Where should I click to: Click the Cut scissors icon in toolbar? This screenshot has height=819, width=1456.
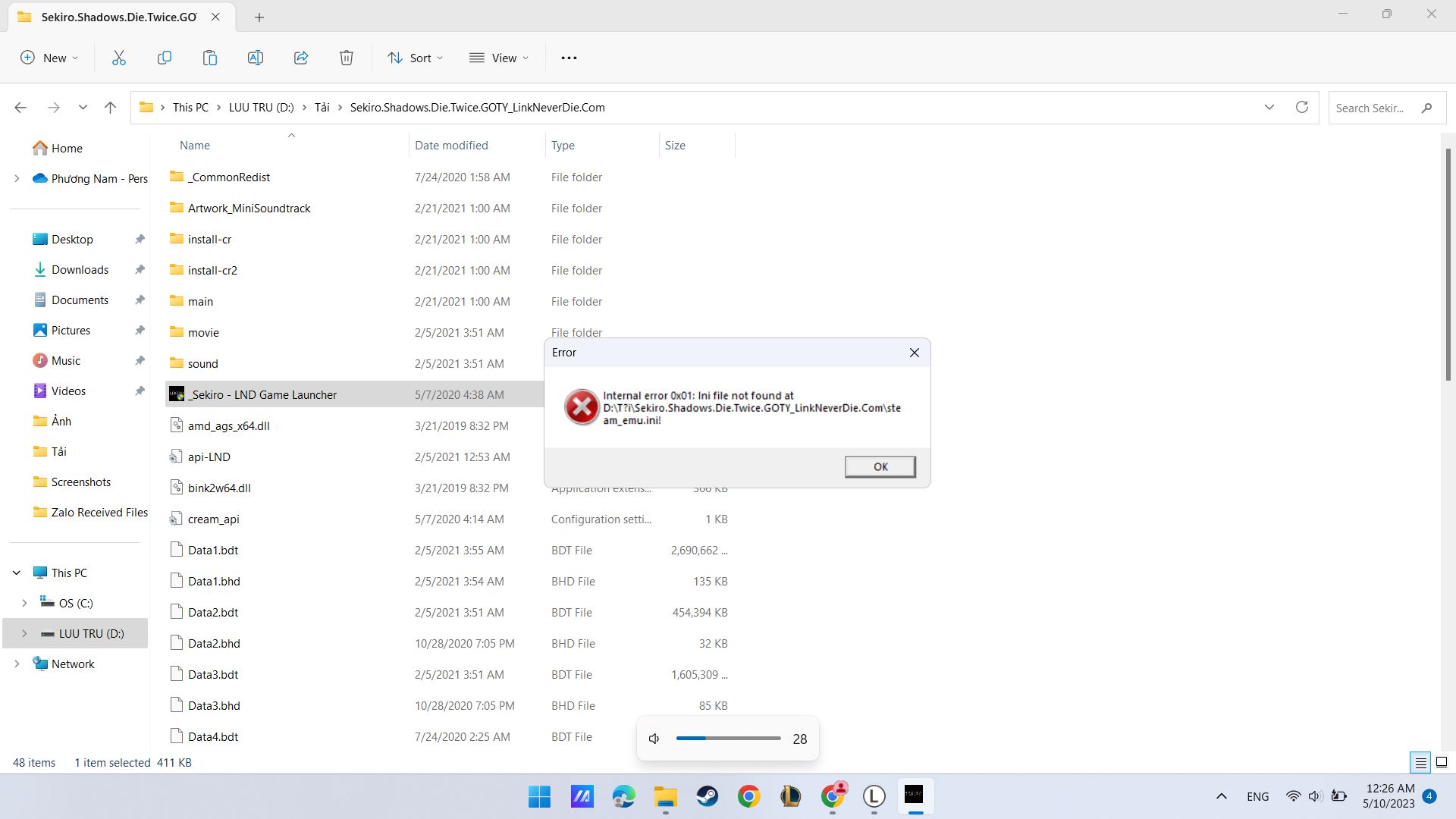tap(119, 58)
